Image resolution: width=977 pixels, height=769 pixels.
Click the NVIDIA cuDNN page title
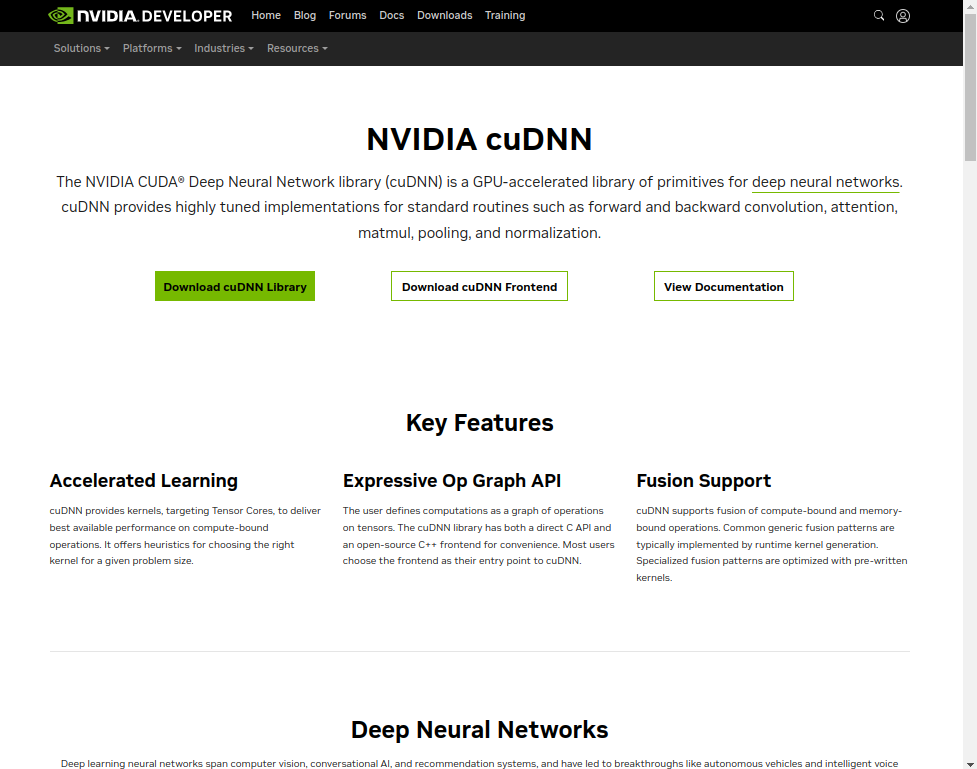(479, 139)
